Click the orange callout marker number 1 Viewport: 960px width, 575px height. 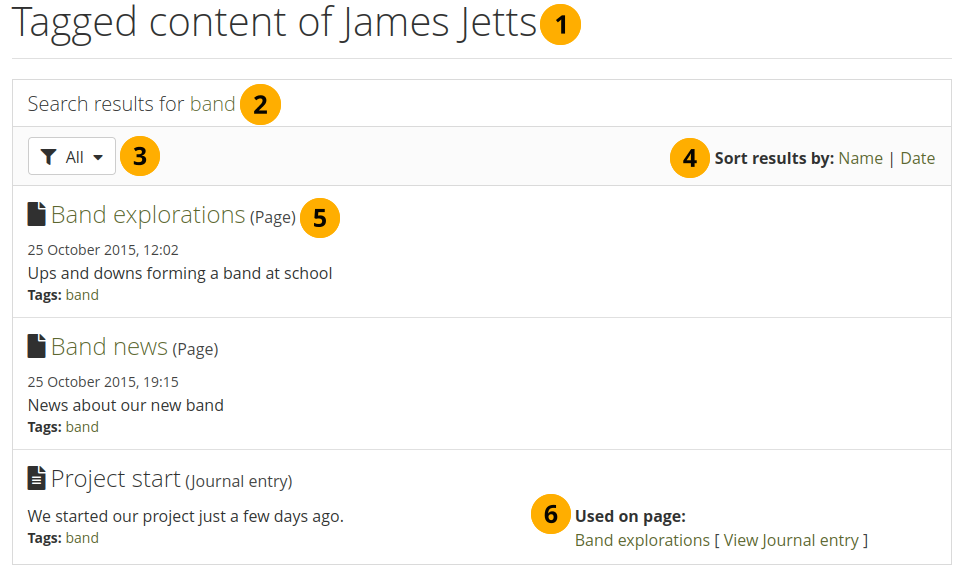tap(561, 26)
